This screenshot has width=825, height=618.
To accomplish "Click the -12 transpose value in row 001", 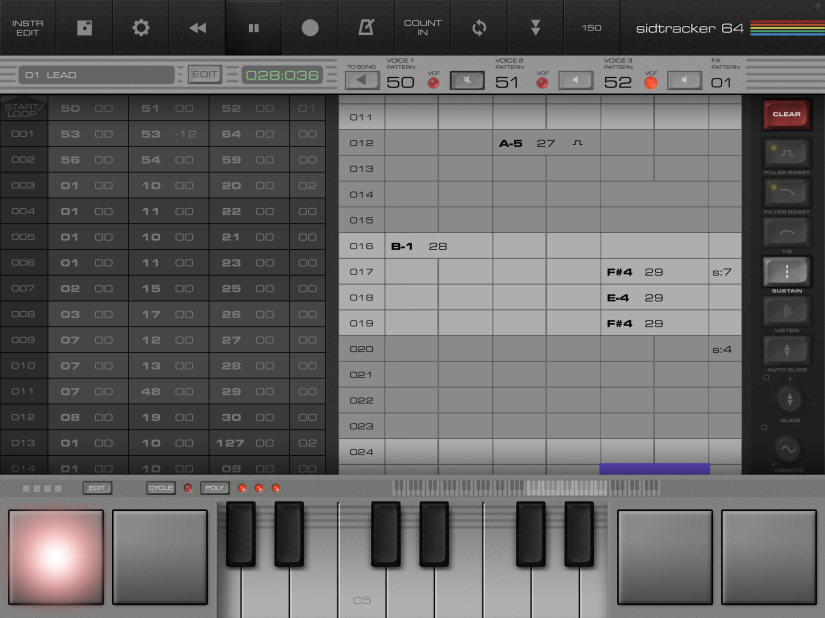I will tap(185, 134).
